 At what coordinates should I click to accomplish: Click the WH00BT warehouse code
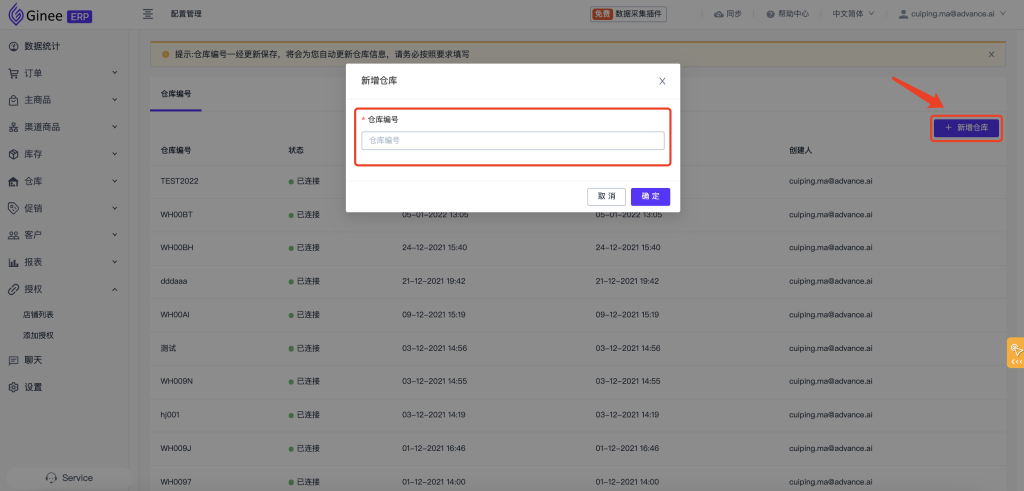point(176,215)
